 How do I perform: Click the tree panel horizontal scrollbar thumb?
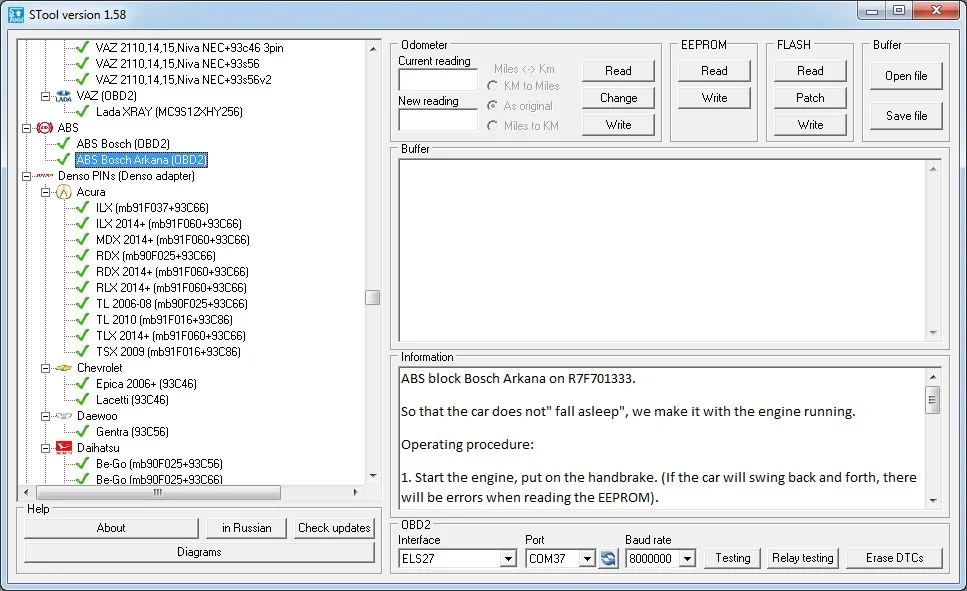(158, 492)
